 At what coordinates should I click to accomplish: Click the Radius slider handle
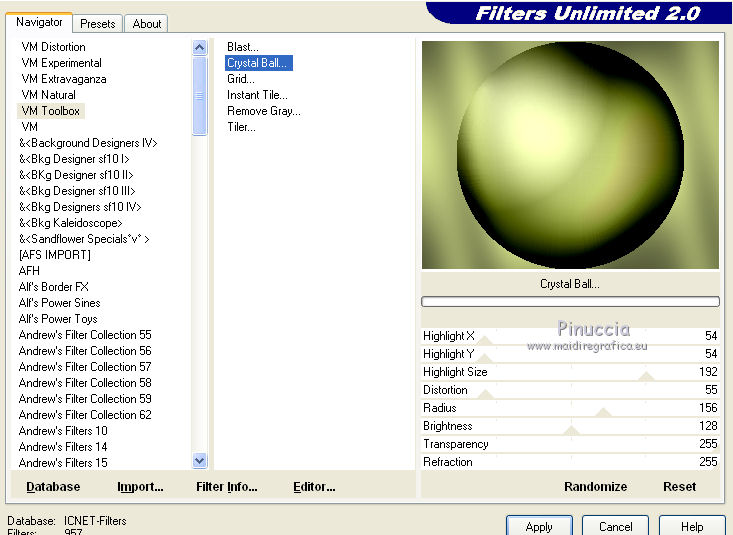pyautogui.click(x=603, y=412)
